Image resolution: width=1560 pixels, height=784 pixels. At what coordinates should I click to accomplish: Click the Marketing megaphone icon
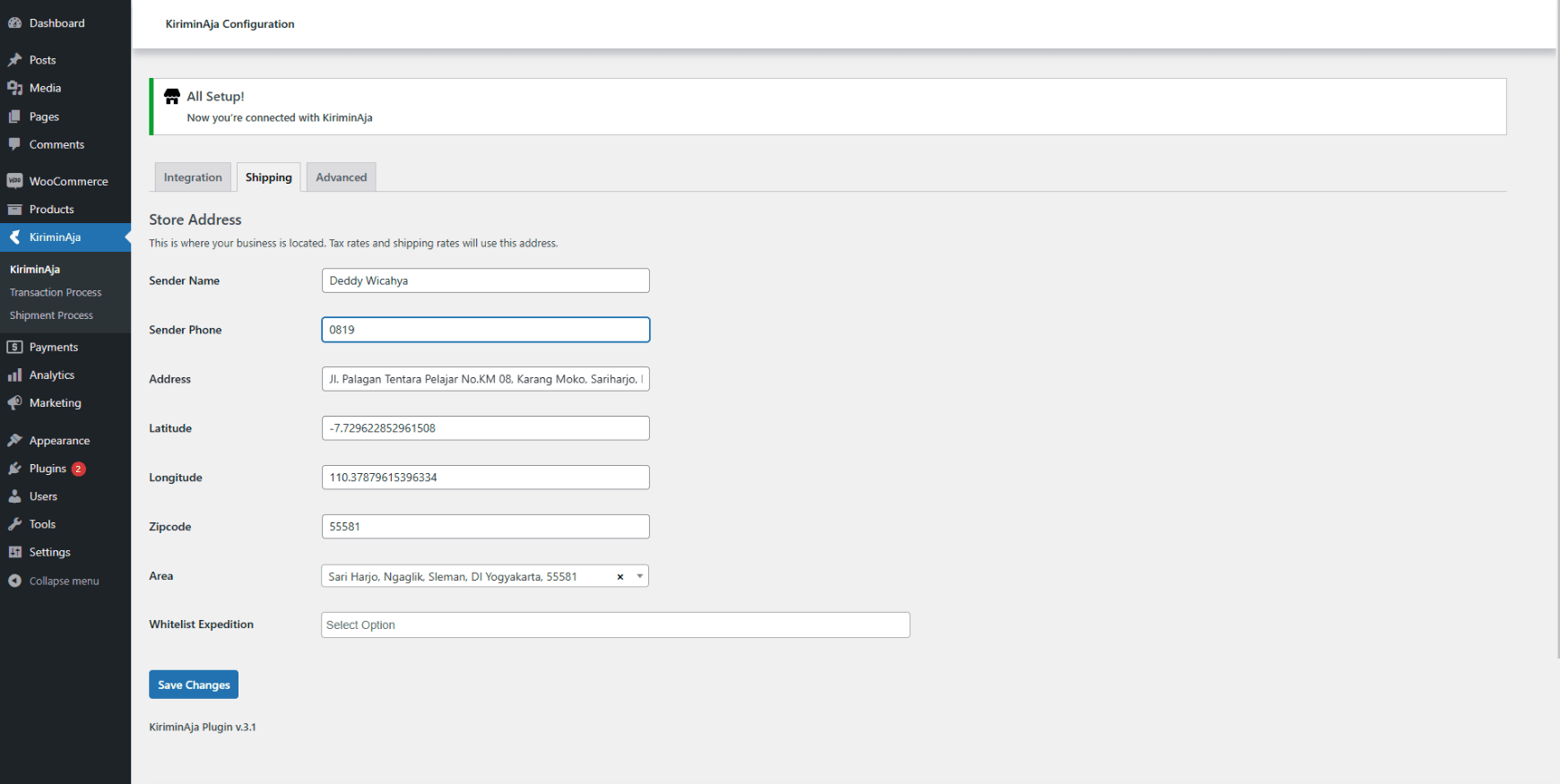tap(14, 403)
